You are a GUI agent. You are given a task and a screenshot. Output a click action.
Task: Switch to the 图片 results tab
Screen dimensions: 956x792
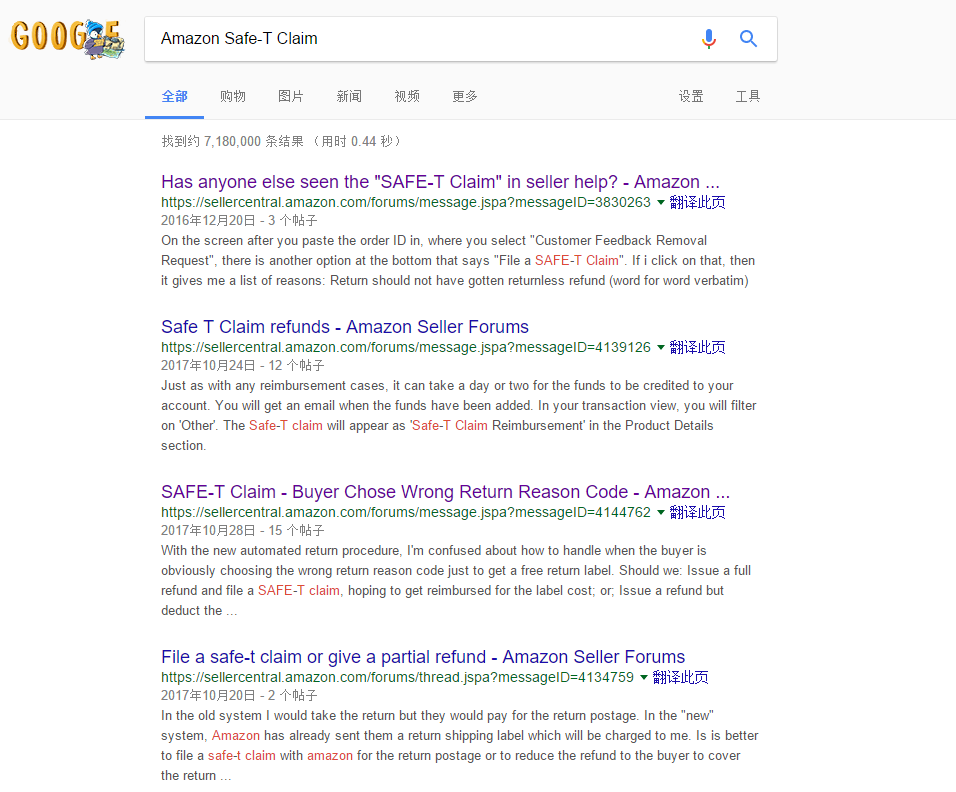[x=290, y=96]
